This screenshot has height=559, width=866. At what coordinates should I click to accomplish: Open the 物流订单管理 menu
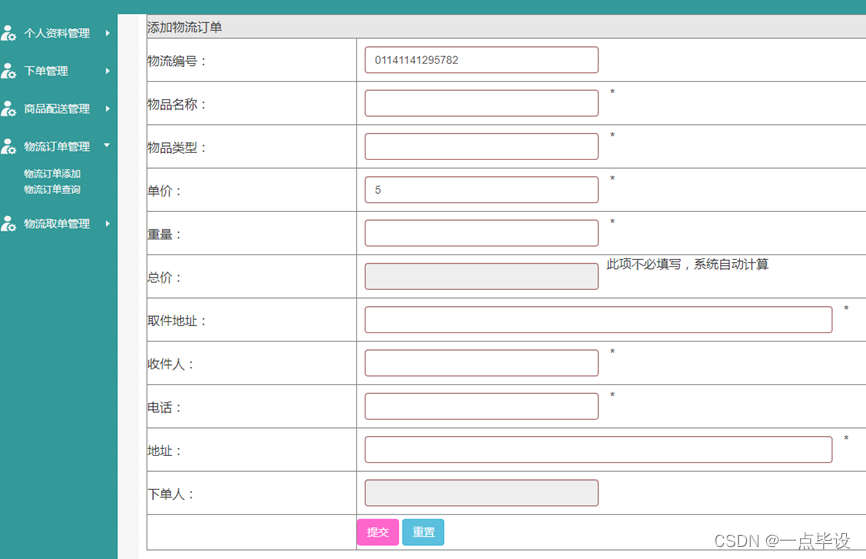click(56, 146)
